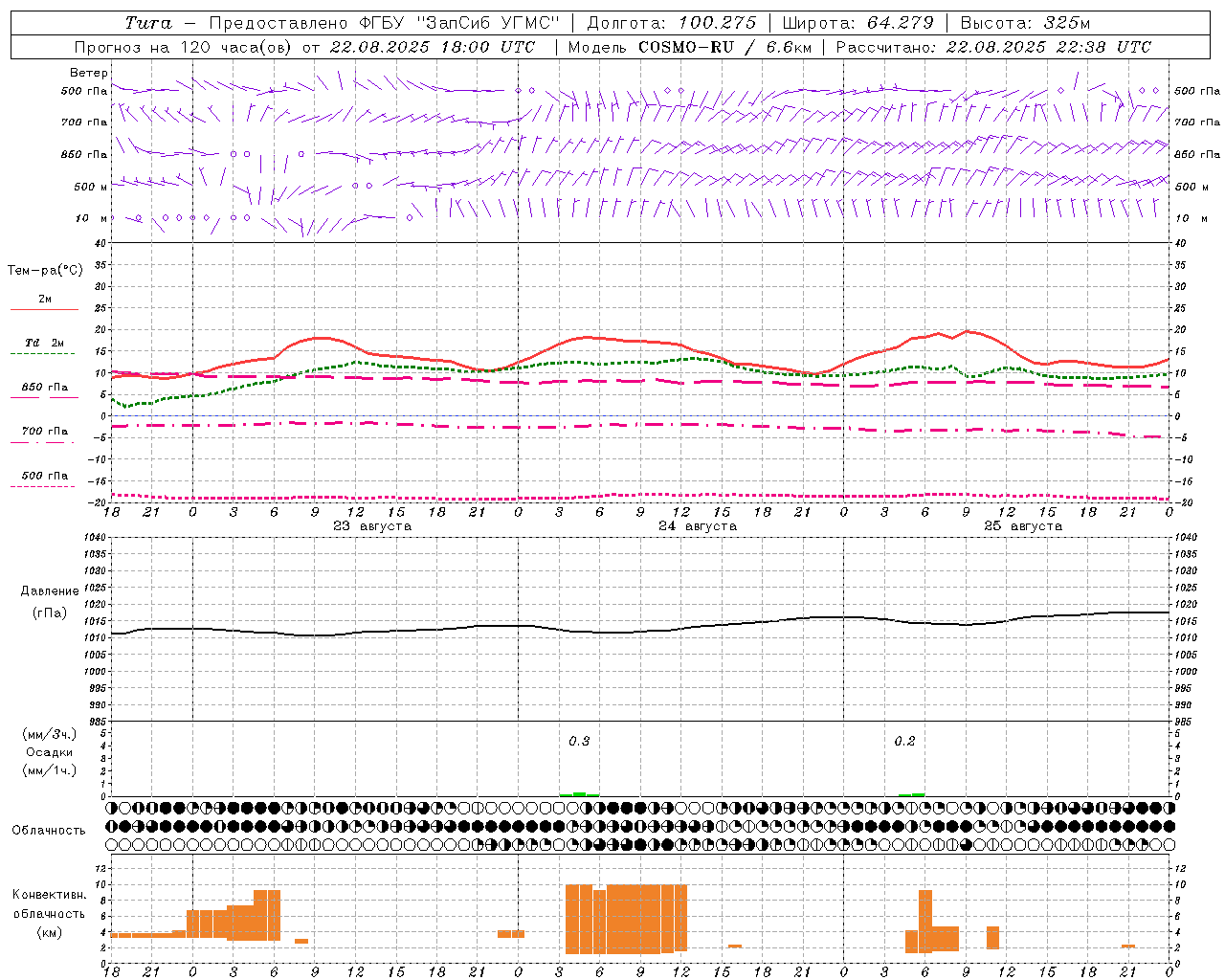This screenshot has width=1225, height=980.
Task: Click the "24 августа" date label
Action: tap(698, 526)
